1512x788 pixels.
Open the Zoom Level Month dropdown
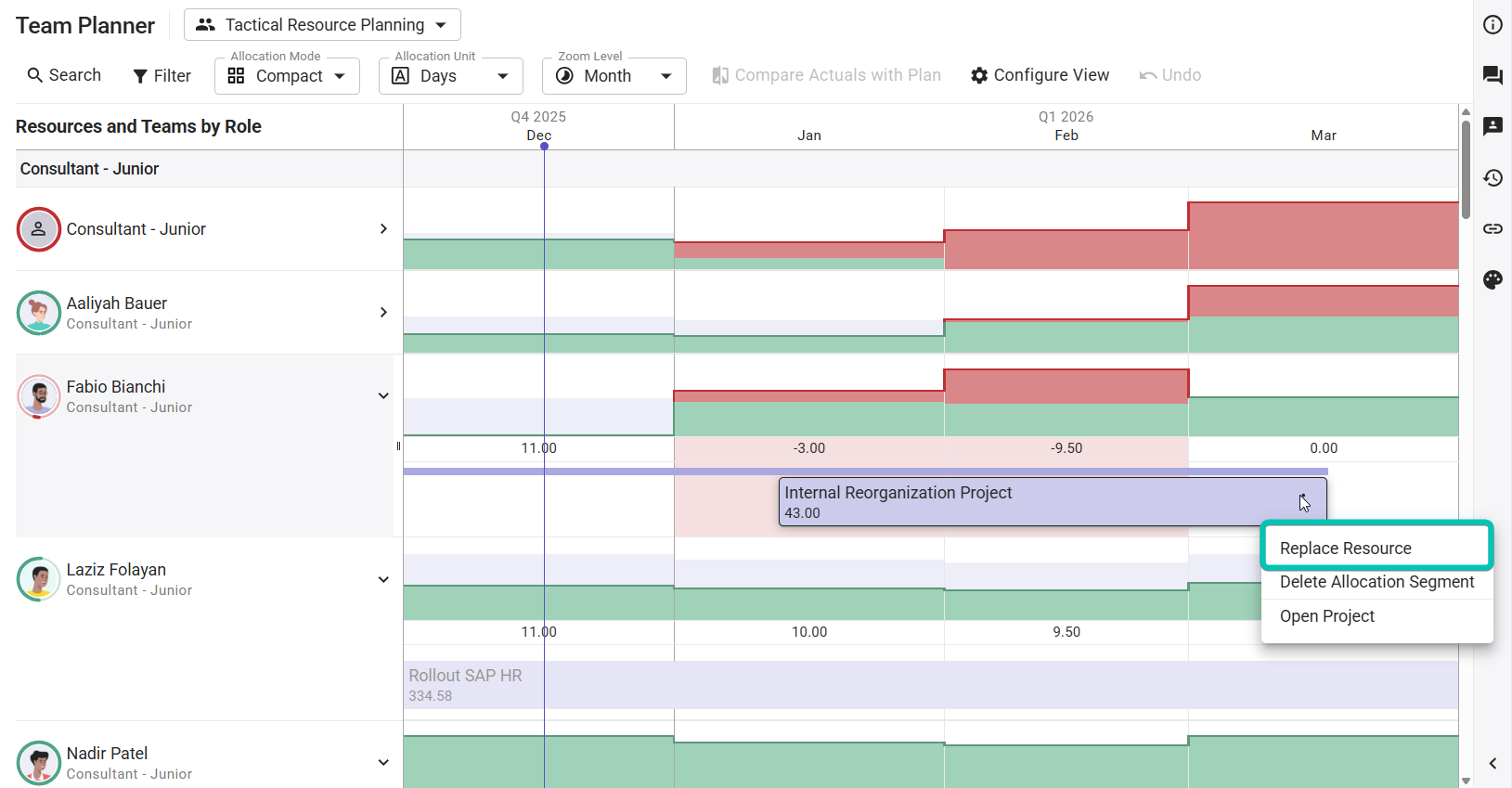614,76
